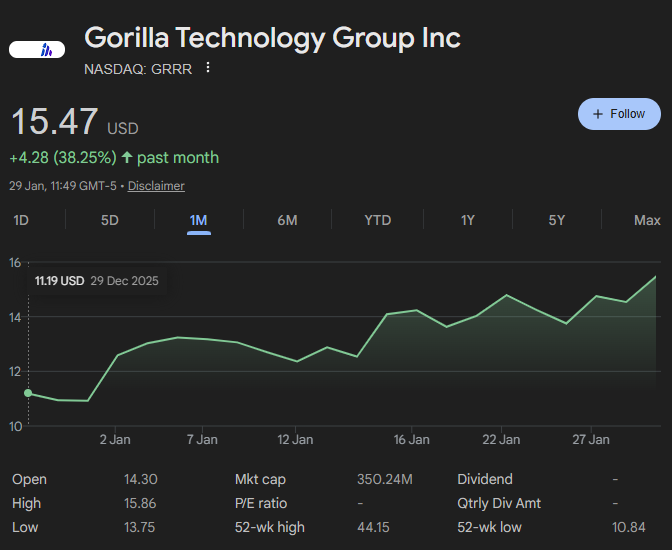672x550 pixels.
Task: Click the Mkt cap value 350.24M
Action: coord(385,479)
